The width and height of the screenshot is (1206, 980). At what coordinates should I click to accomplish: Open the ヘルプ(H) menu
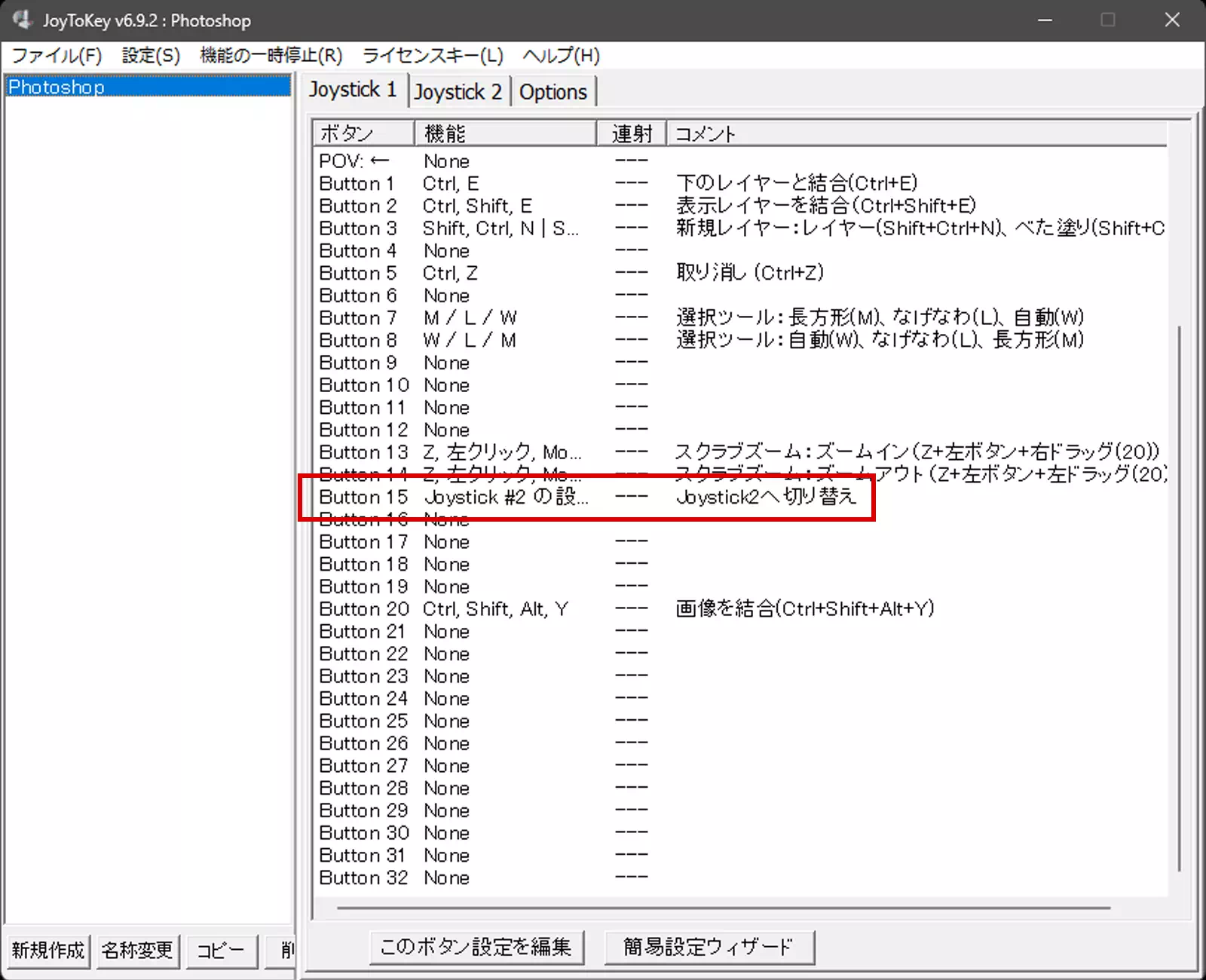[x=561, y=56]
